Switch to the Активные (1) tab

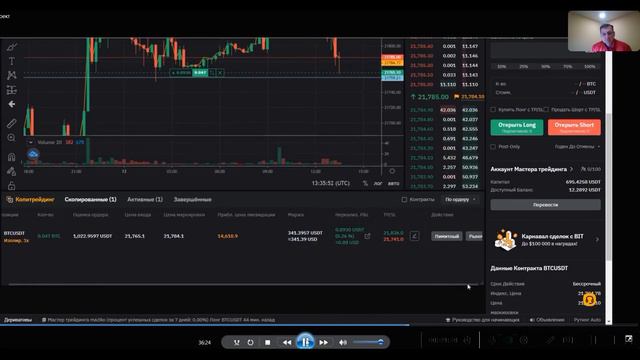point(145,200)
